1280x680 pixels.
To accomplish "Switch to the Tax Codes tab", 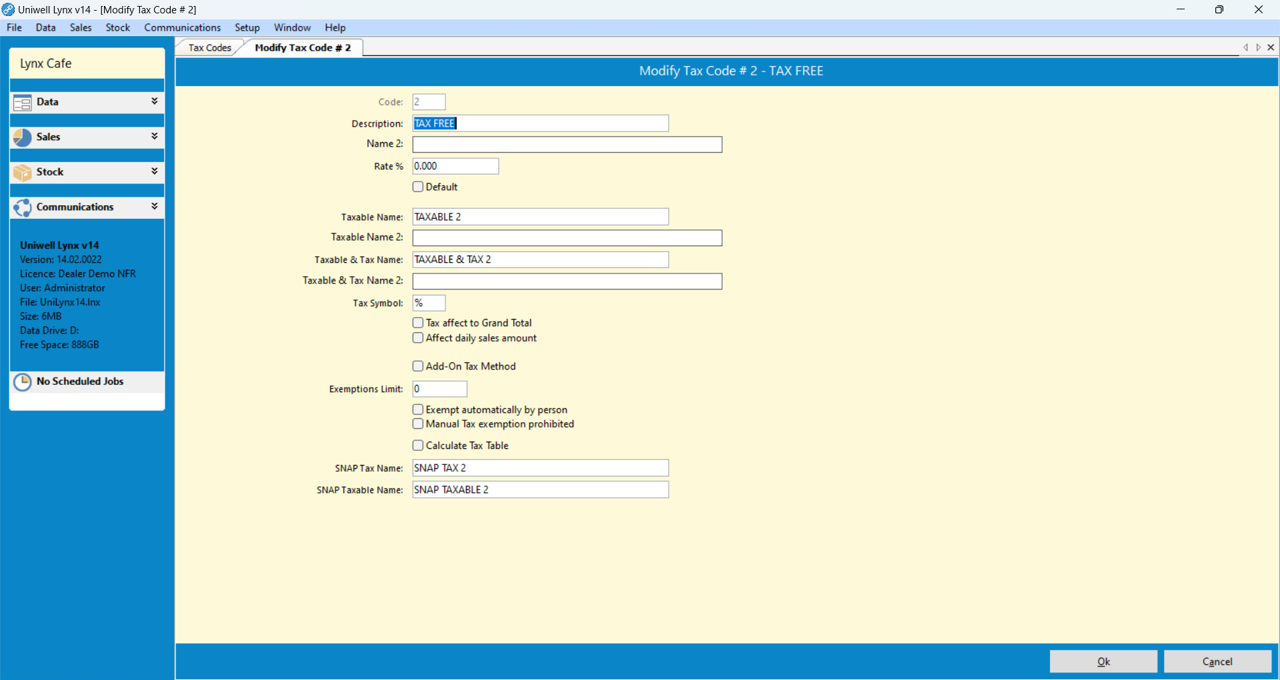I will (210, 48).
